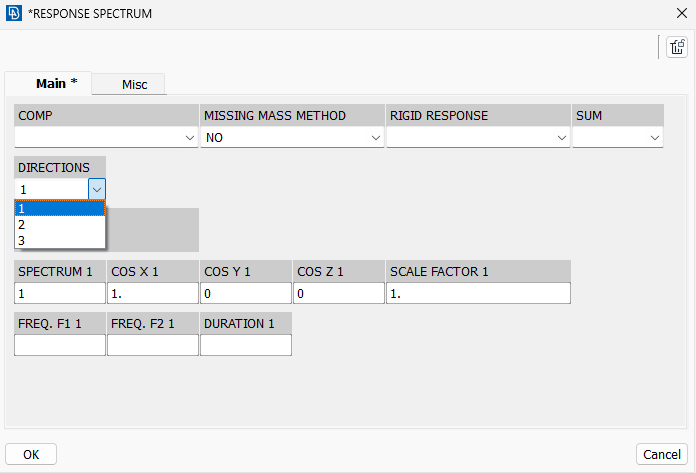Select the Main tab

[x=48, y=83]
